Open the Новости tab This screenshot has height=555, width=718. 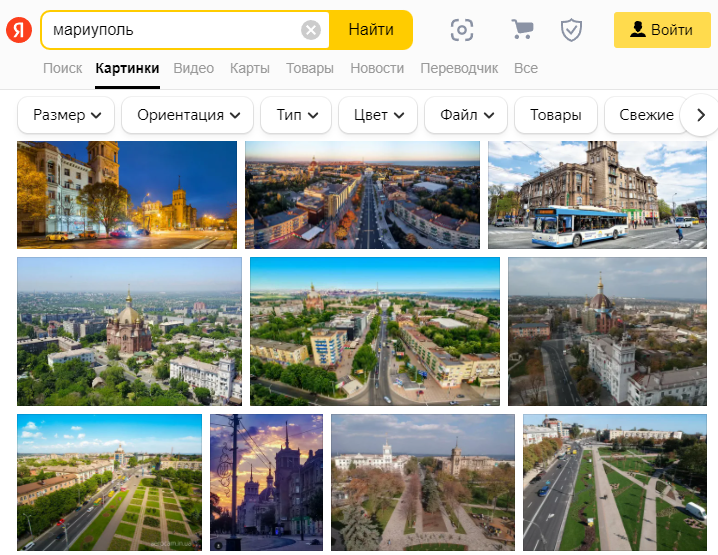377,68
